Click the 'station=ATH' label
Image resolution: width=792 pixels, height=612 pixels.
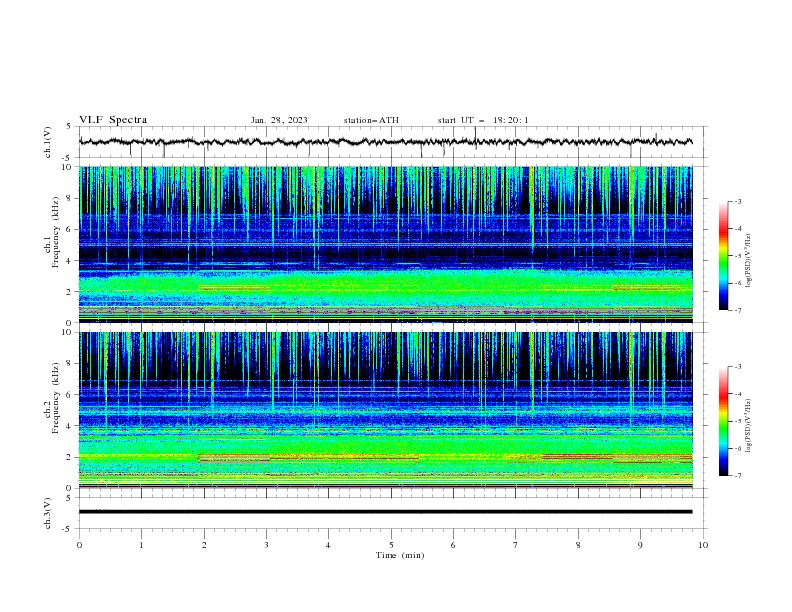[371, 120]
